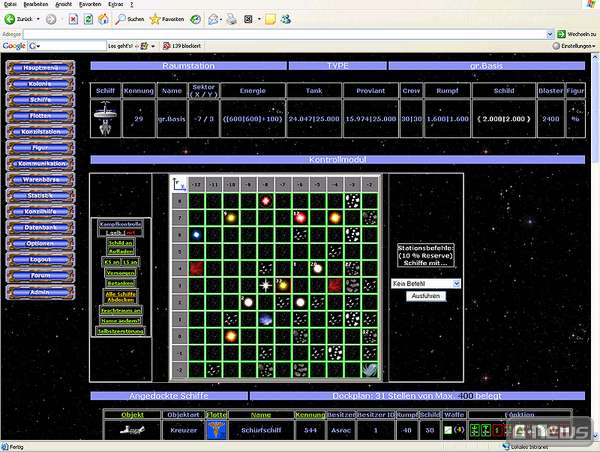600x452 pixels.
Task: Click Alle Schiffe Abdocken
Action: 121,297
